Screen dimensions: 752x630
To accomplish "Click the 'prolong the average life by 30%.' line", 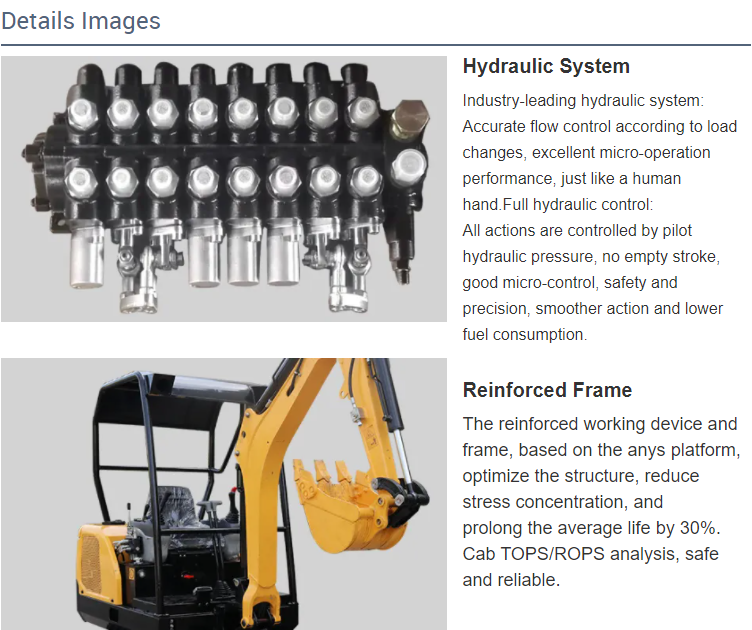I will 591,528.
